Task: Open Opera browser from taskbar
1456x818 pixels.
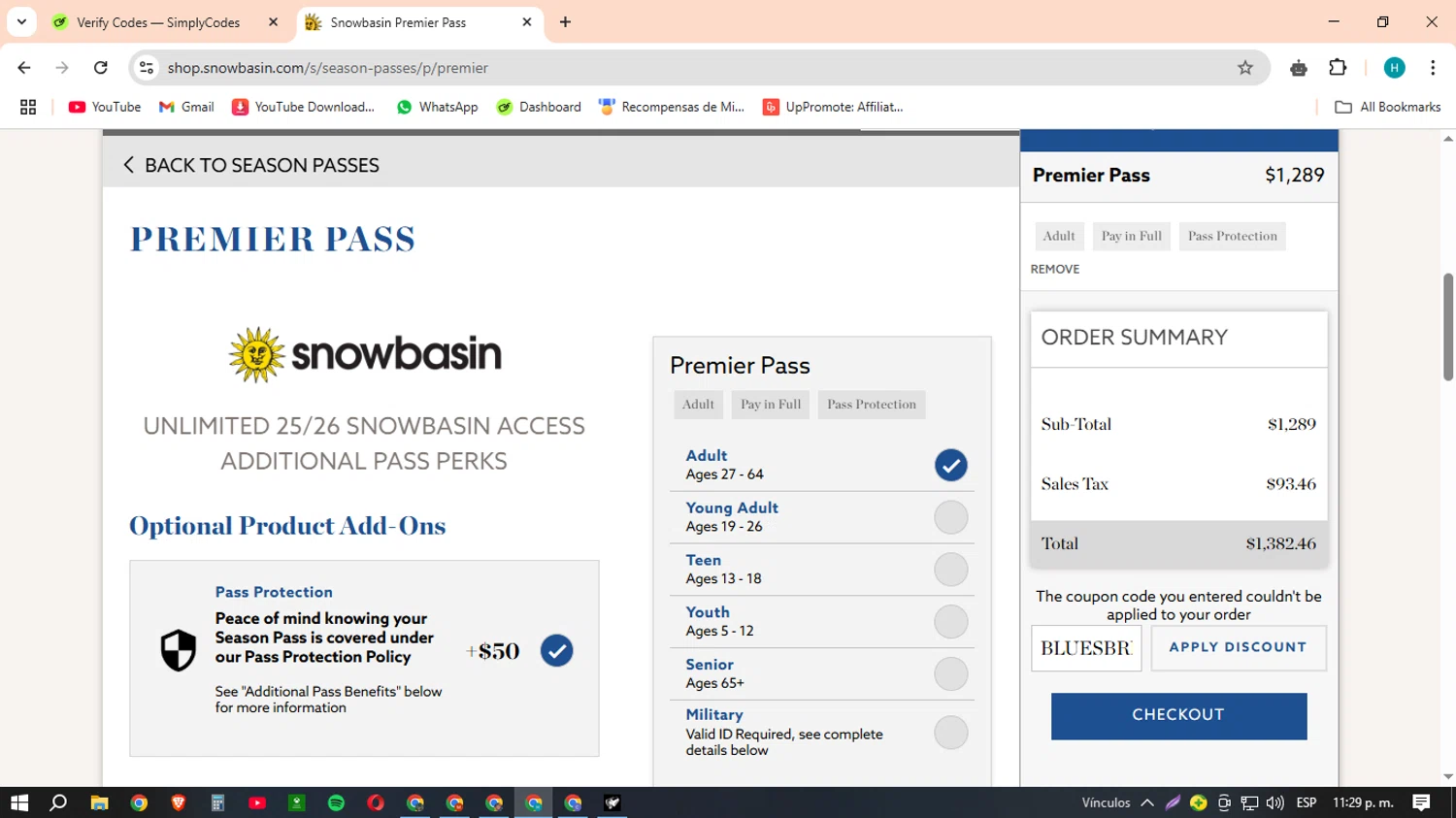Action: tap(376, 802)
